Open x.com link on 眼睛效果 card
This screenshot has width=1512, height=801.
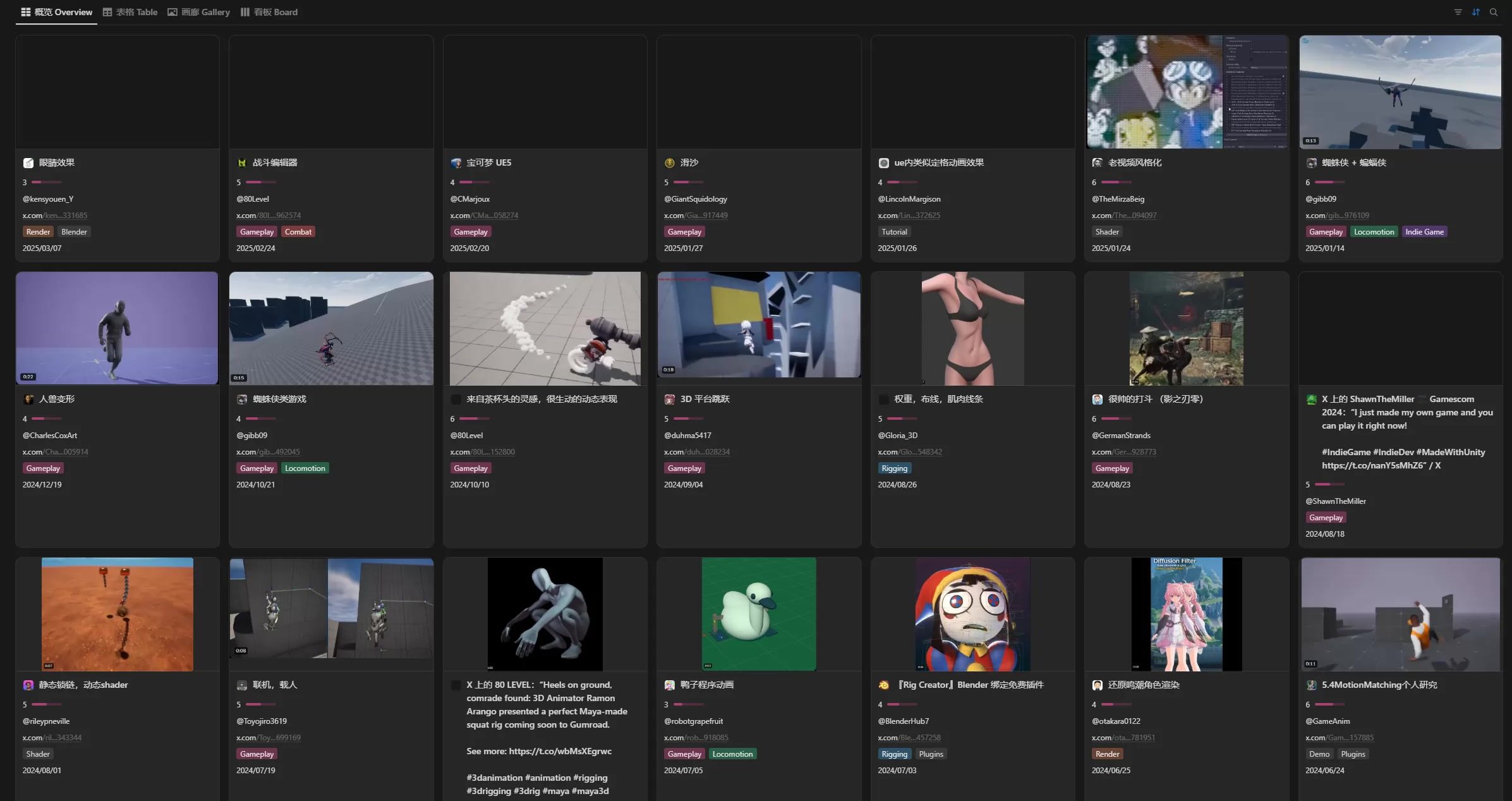[x=55, y=216]
